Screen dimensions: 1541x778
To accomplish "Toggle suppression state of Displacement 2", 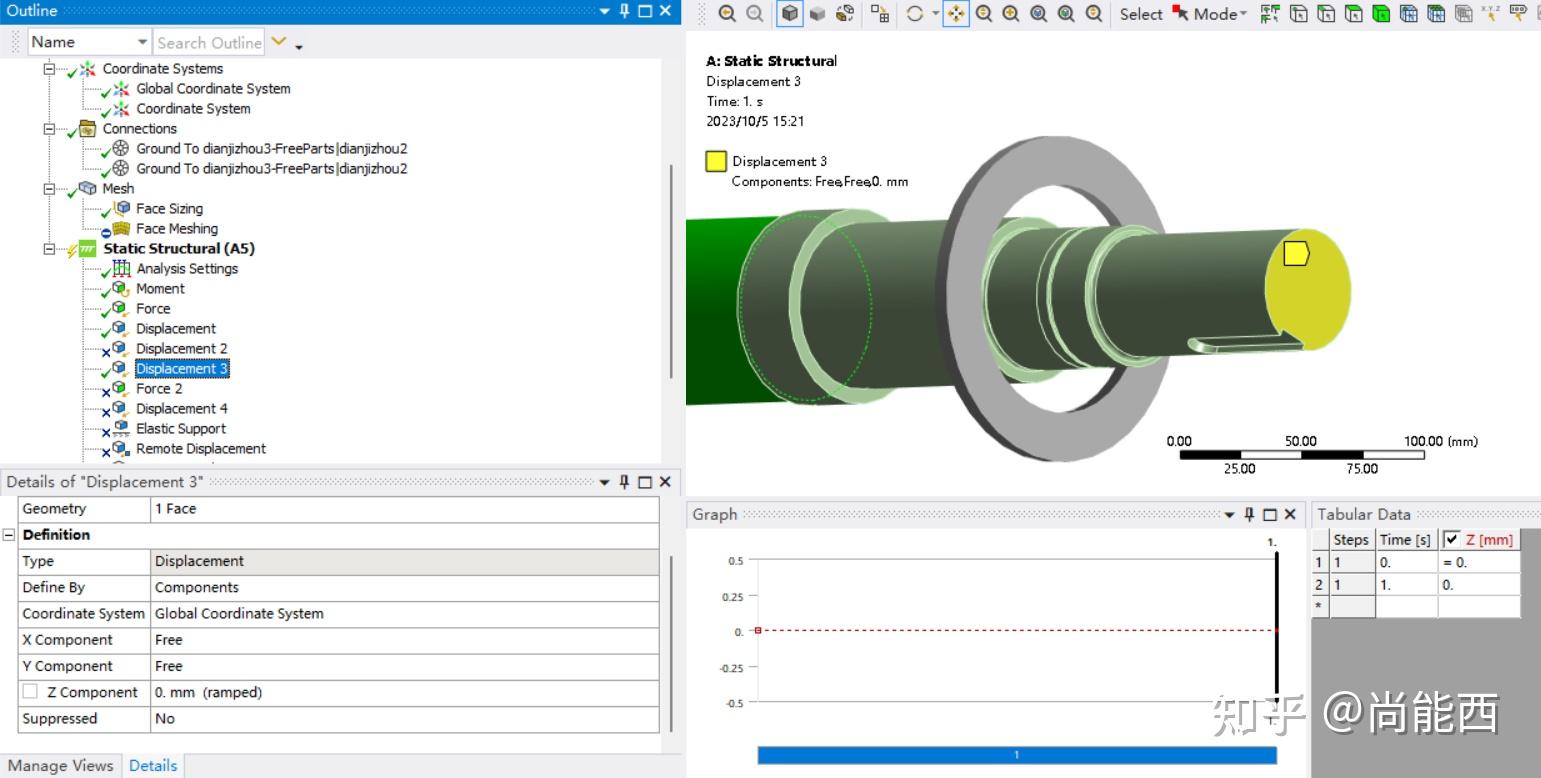I will pyautogui.click(x=182, y=348).
